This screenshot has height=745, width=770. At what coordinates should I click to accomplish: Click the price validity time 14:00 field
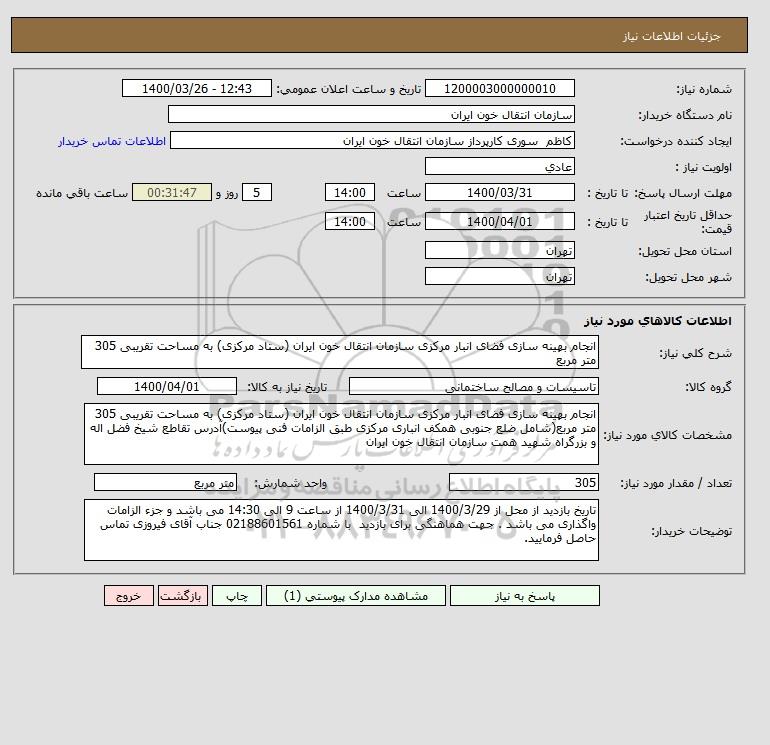[350, 221]
